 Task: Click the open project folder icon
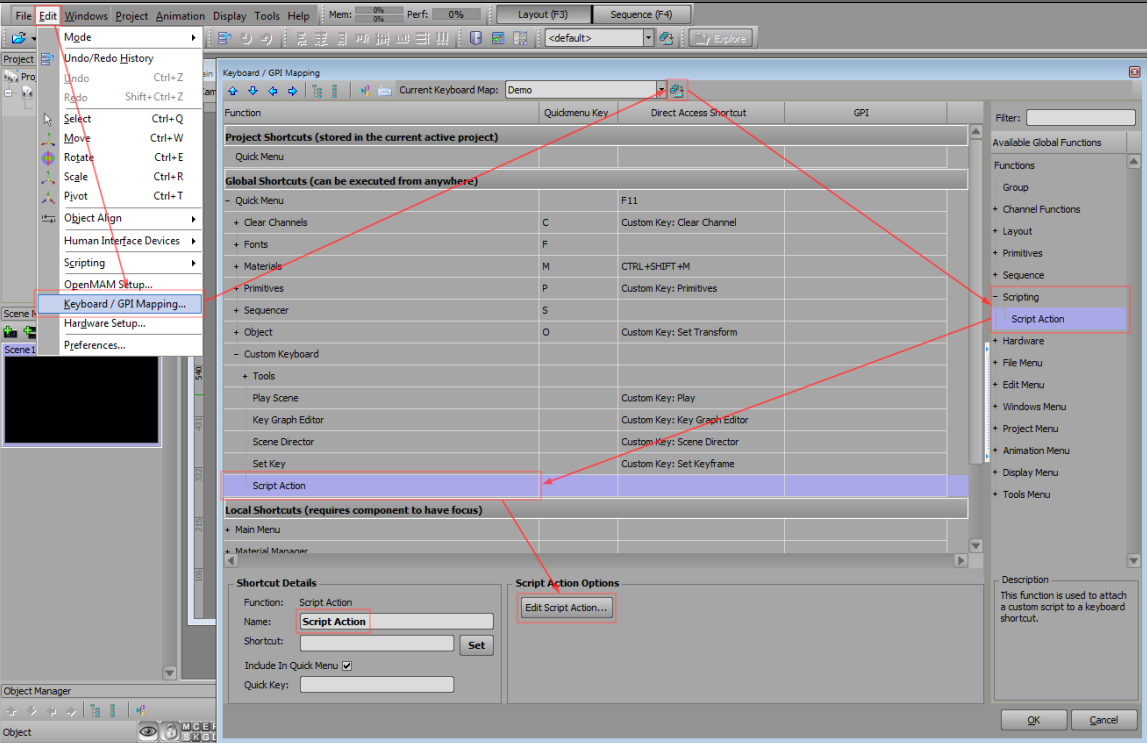point(18,38)
